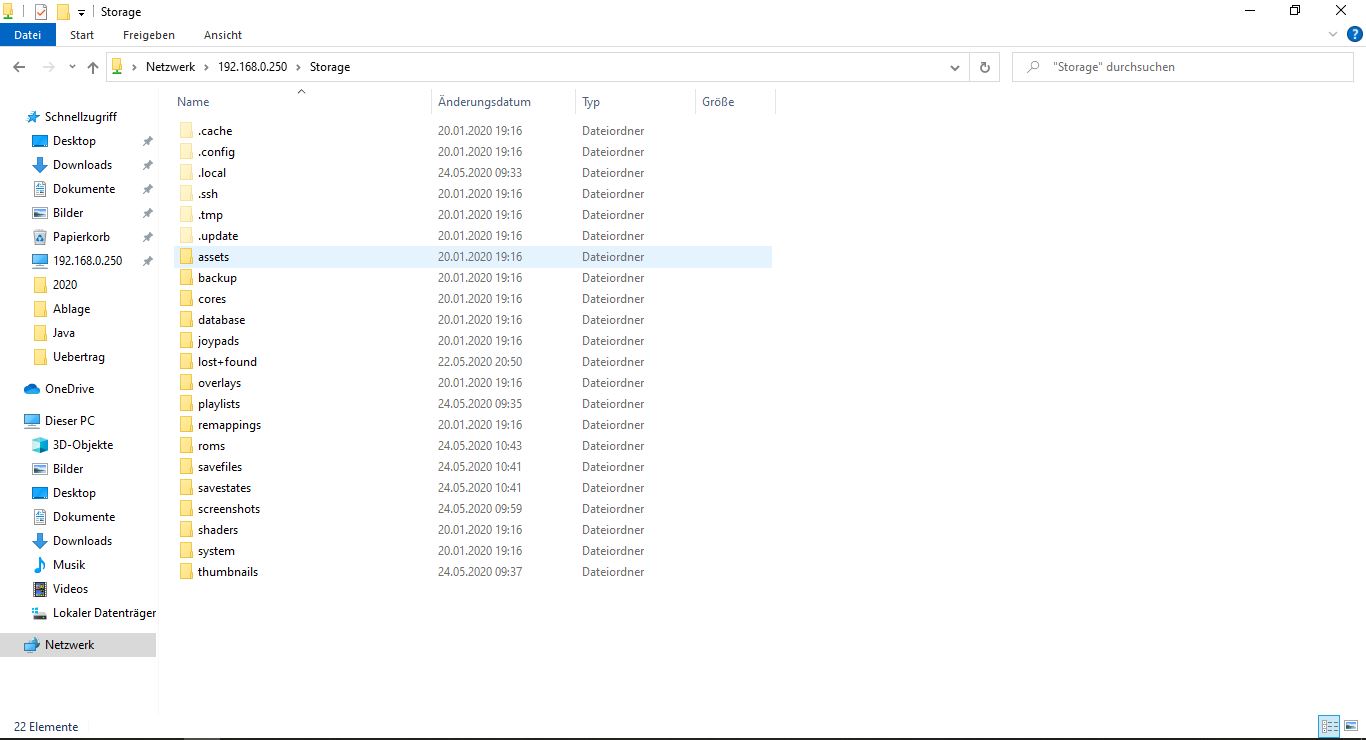This screenshot has height=740, width=1366.
Task: Switch to the Start ribbon tab
Action: point(82,35)
